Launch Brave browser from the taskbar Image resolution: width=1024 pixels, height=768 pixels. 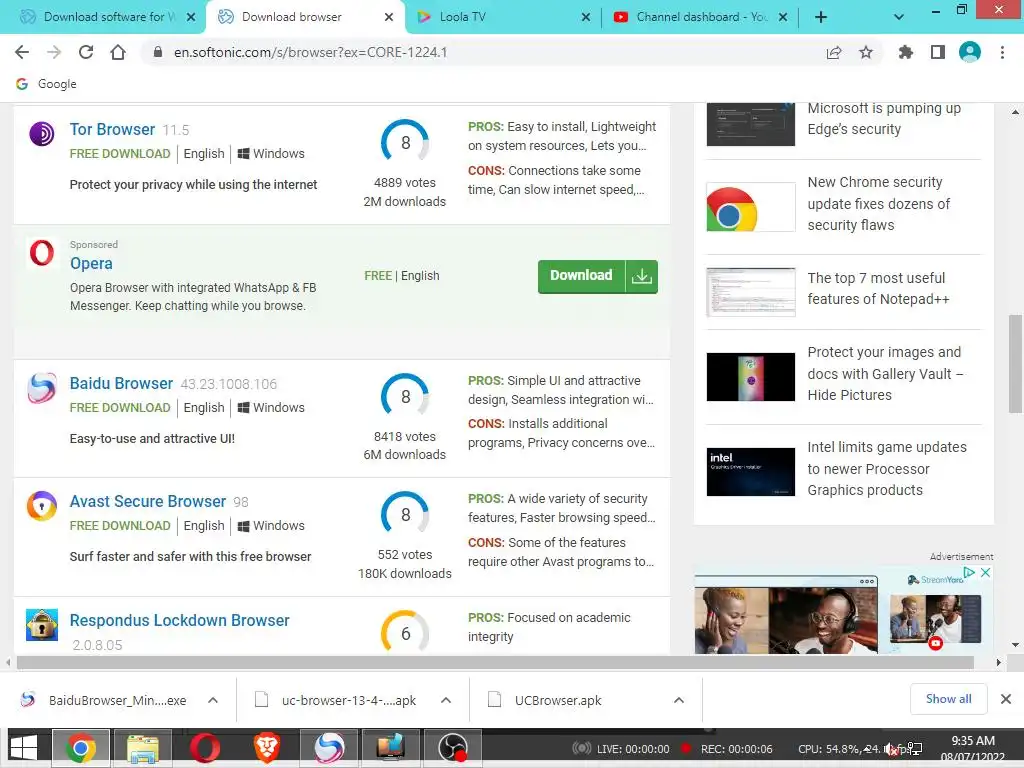click(x=266, y=748)
